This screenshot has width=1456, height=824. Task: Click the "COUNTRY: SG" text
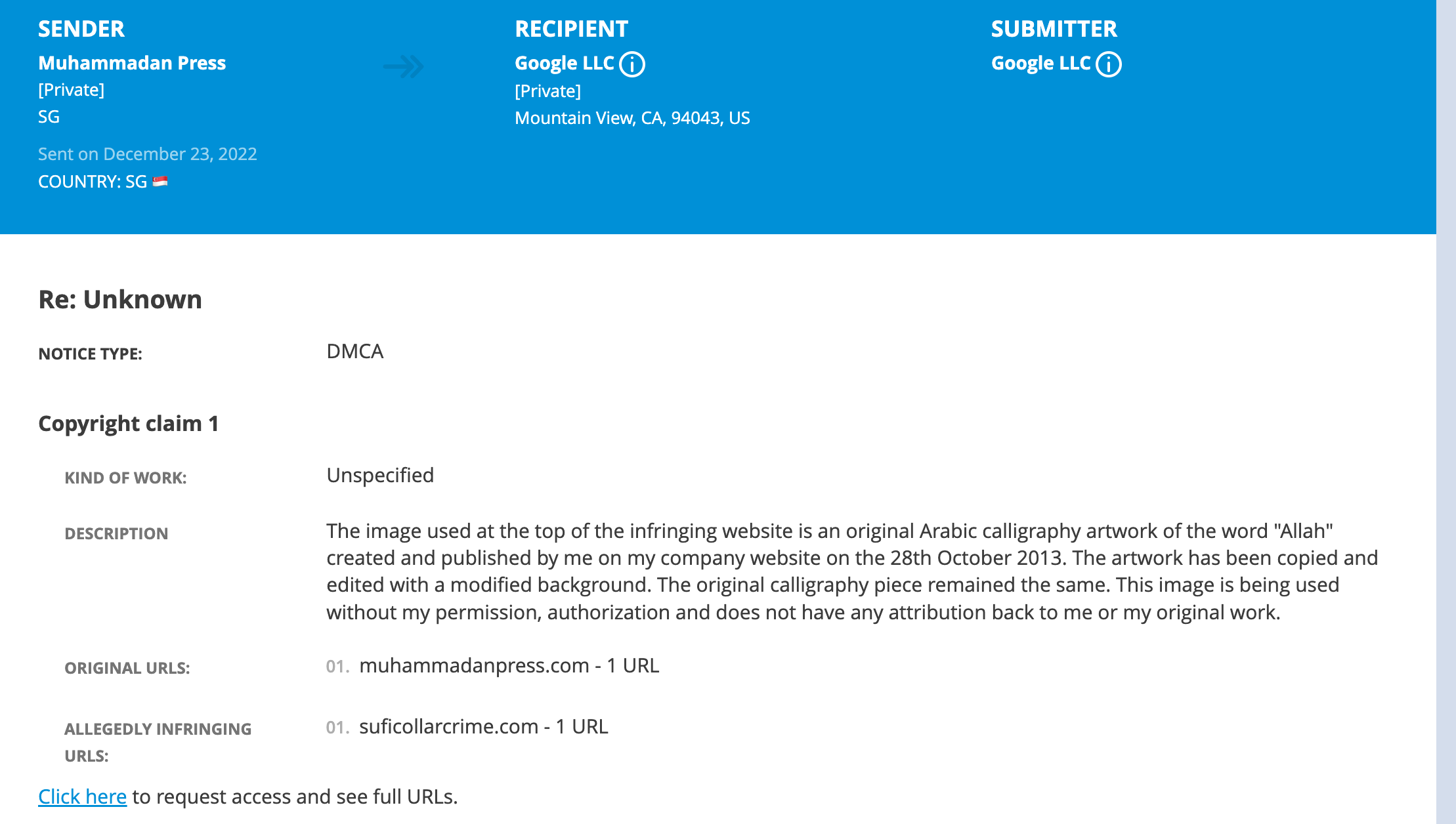click(93, 182)
